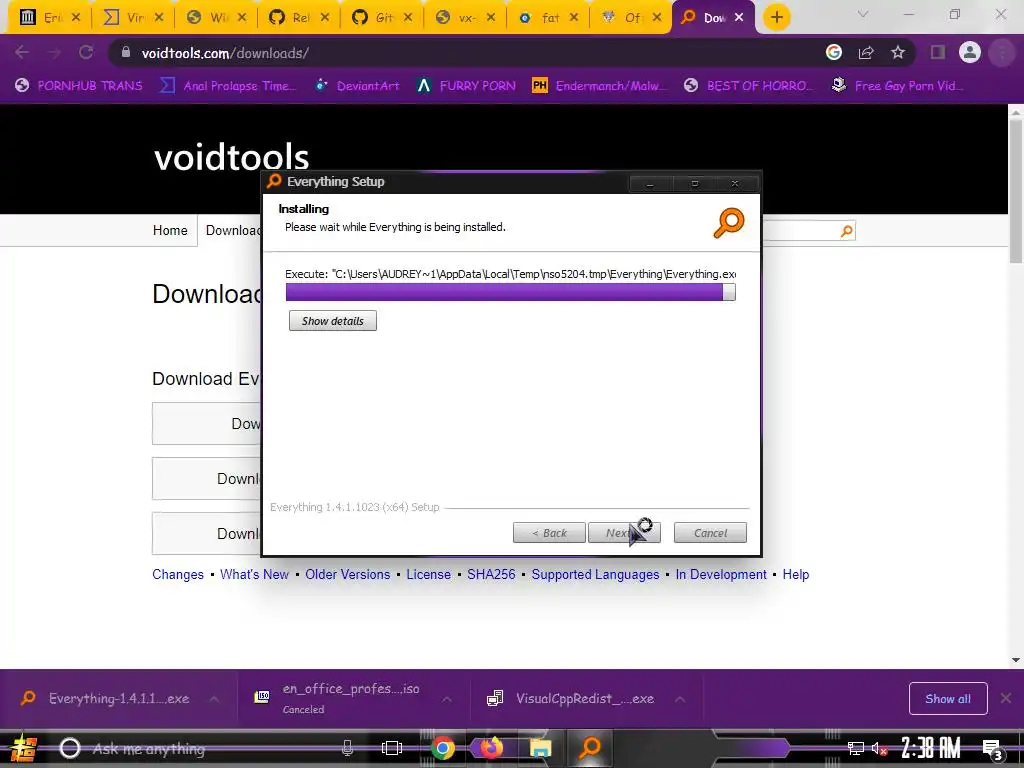This screenshot has height=768, width=1024.
Task: Open the Windows Start menu
Action: (24, 748)
